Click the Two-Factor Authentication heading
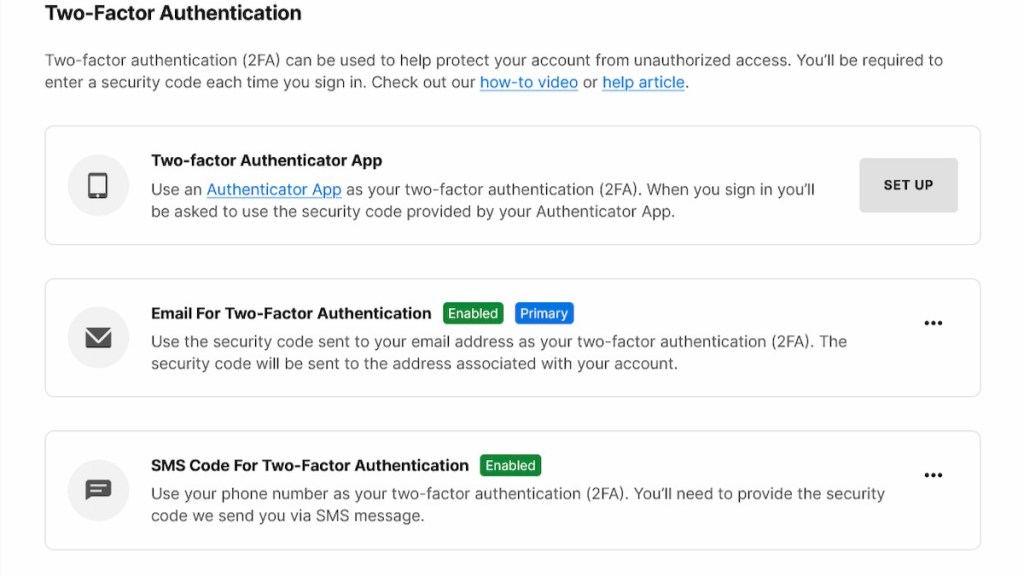This screenshot has width=1024, height=576. (172, 13)
